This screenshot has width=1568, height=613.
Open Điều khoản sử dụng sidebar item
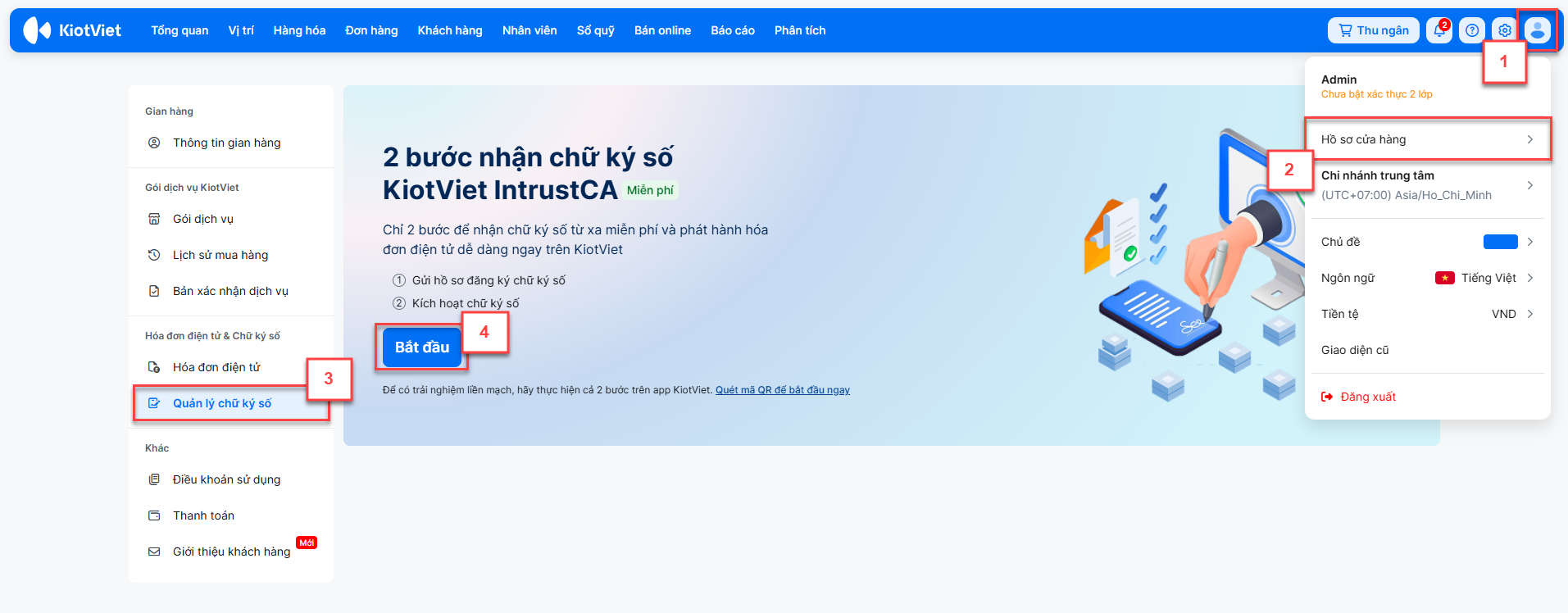[231, 479]
